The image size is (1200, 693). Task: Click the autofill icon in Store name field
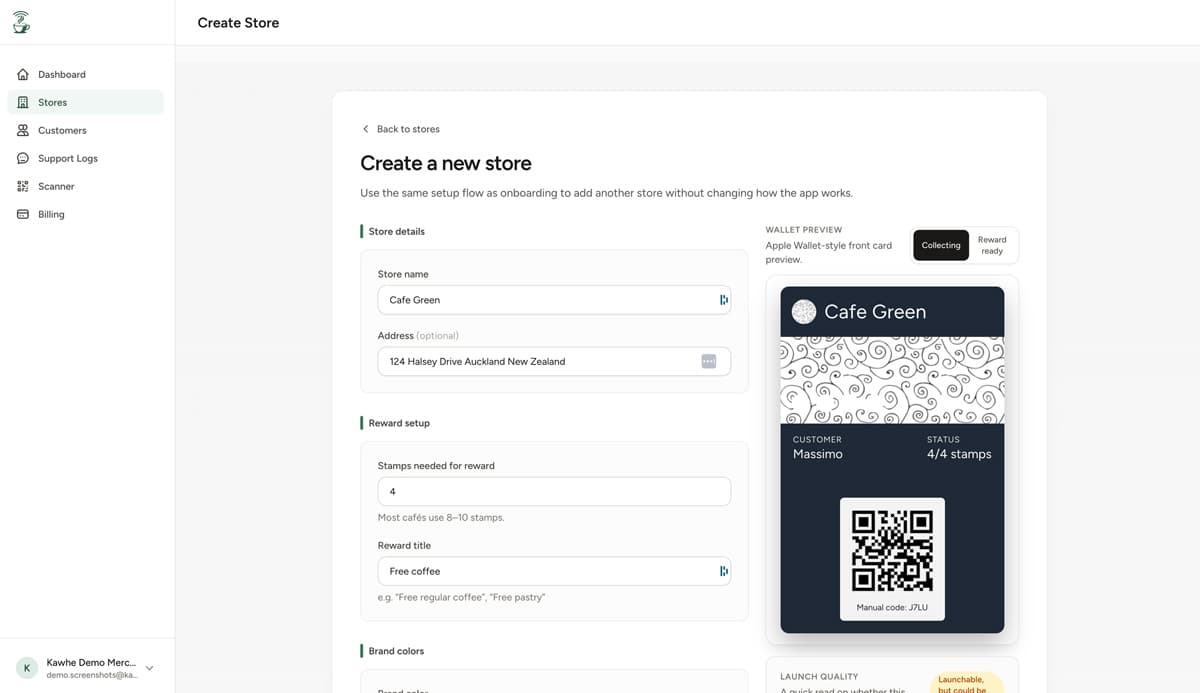pyautogui.click(x=723, y=300)
